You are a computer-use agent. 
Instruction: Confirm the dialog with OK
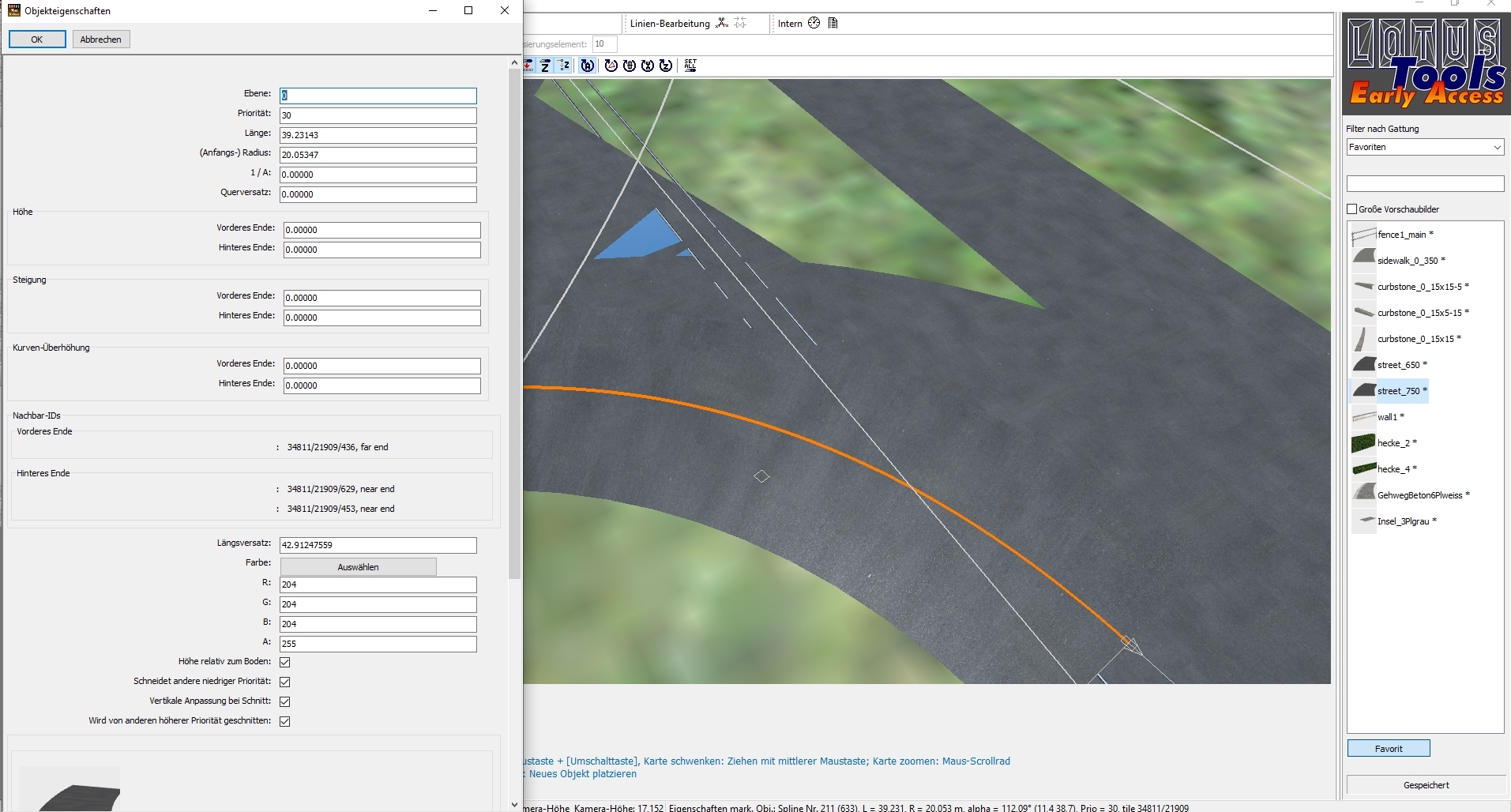tap(37, 39)
